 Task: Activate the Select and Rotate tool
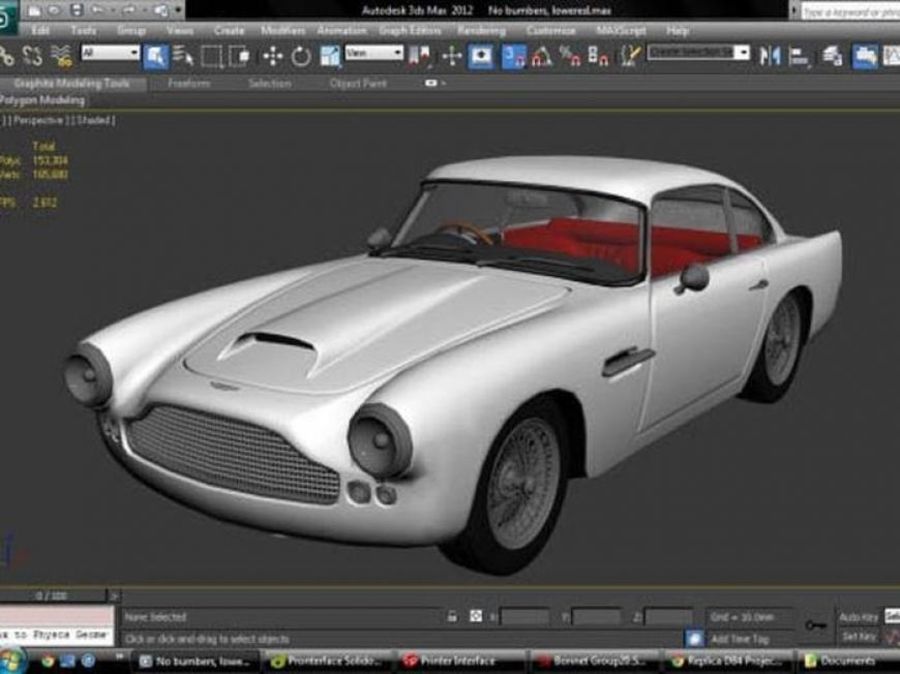point(301,56)
